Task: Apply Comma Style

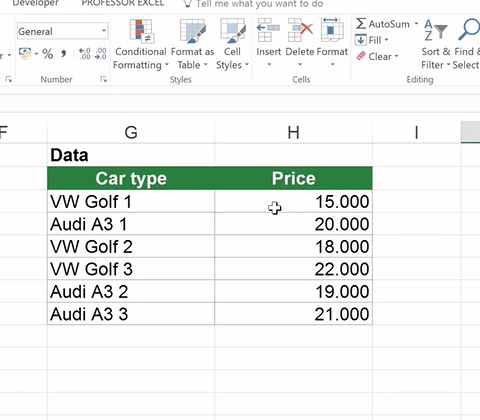Action: 63,54
